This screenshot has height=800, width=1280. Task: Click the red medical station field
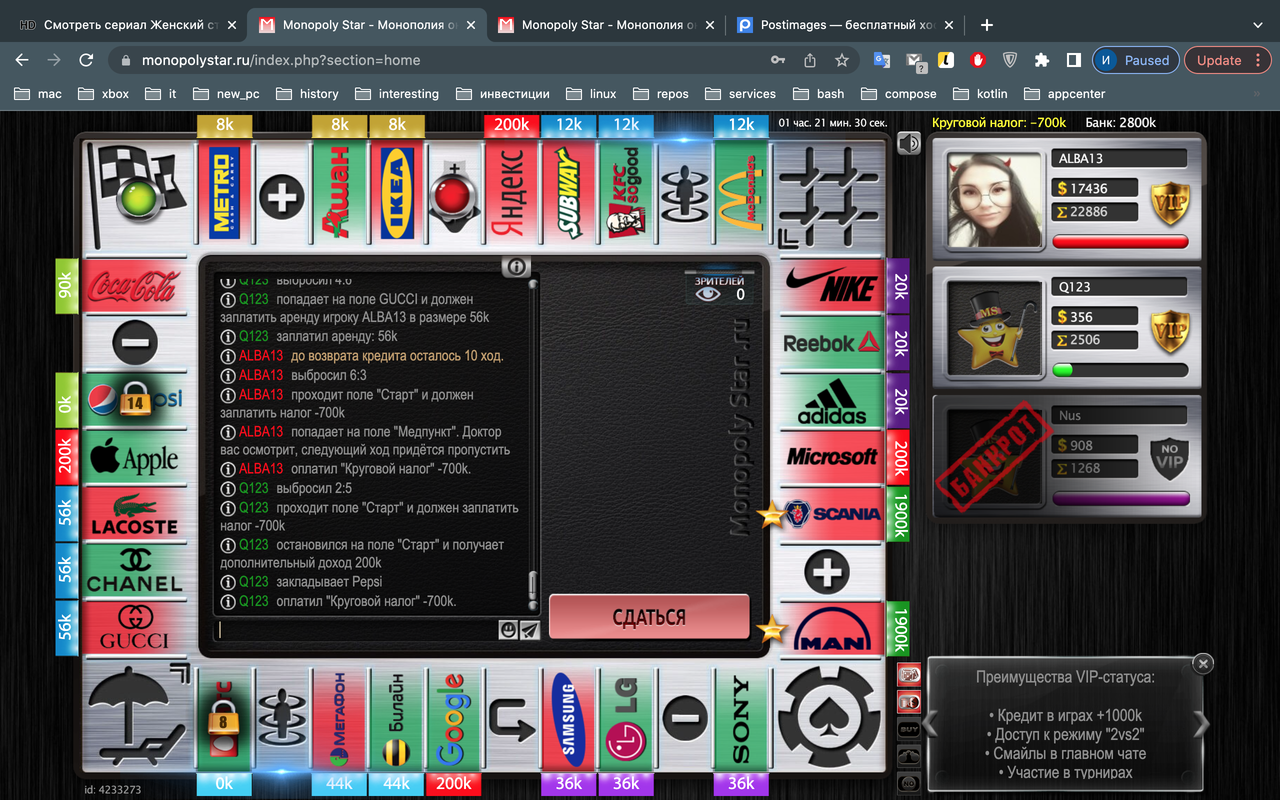point(454,192)
